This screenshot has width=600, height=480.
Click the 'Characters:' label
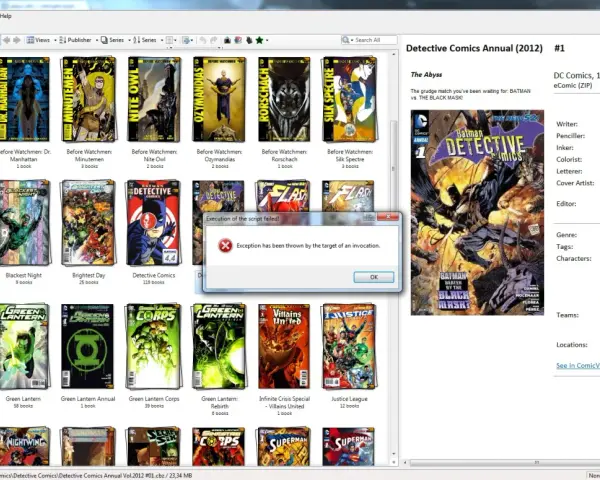click(574, 258)
